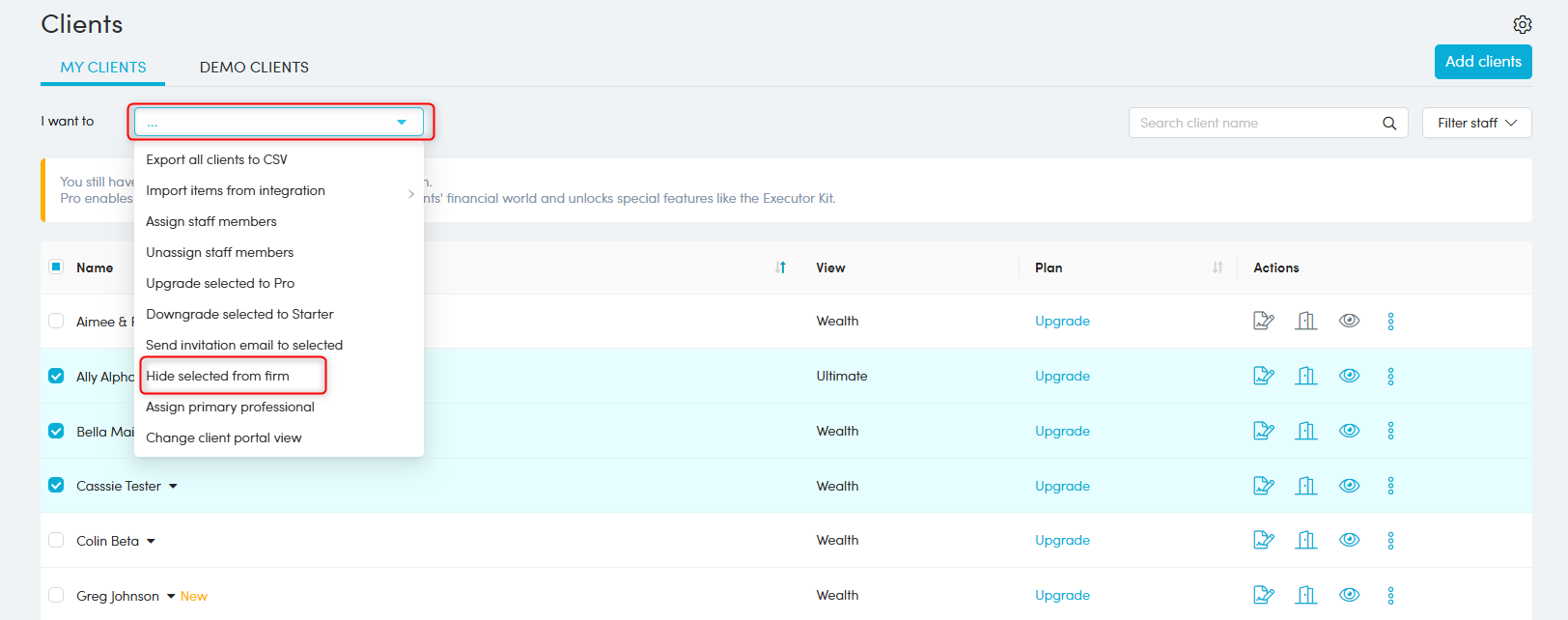1568x620 pixels.
Task: Check the Colin Beta checkbox
Action: pos(56,541)
